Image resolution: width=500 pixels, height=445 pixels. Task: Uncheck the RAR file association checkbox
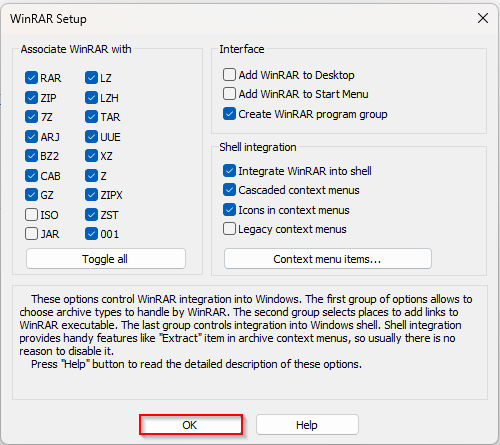click(31, 78)
